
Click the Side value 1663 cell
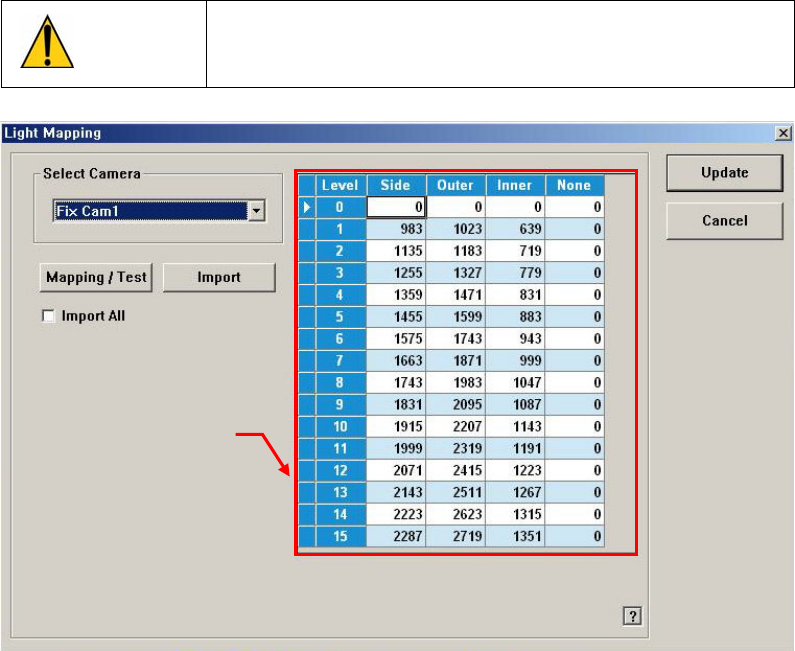tap(396, 361)
